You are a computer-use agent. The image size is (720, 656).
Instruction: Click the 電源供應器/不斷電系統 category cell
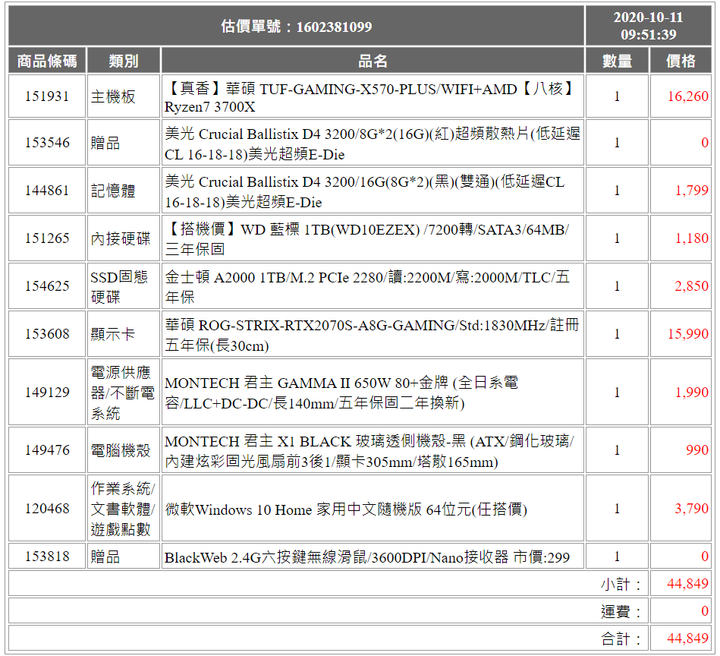pos(124,392)
